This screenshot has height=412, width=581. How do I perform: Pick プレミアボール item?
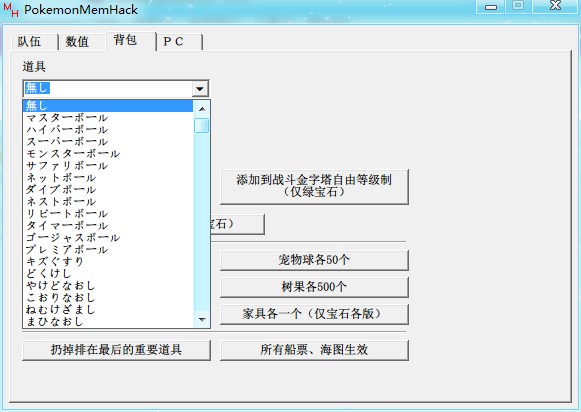[x=109, y=250]
